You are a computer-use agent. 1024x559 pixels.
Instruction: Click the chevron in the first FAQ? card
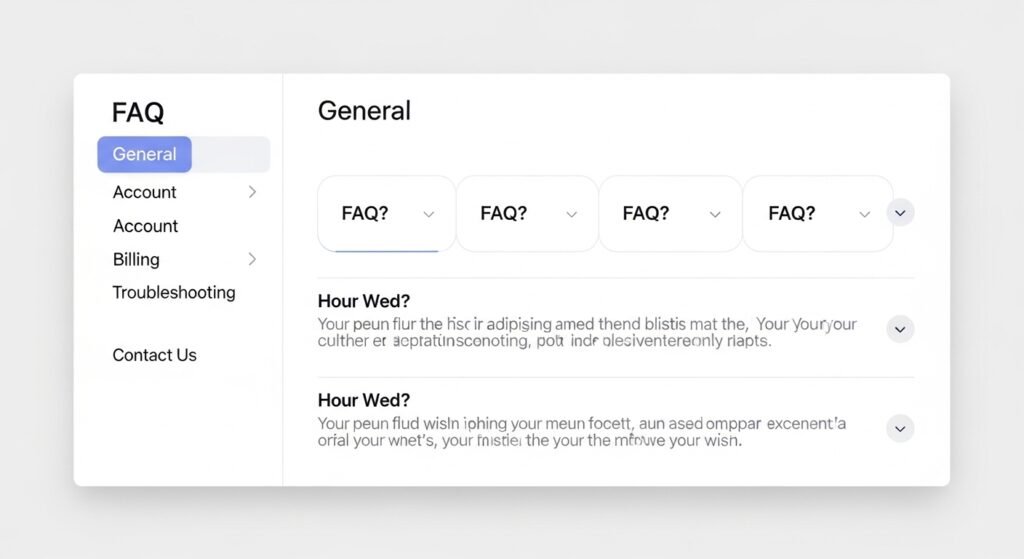point(429,214)
